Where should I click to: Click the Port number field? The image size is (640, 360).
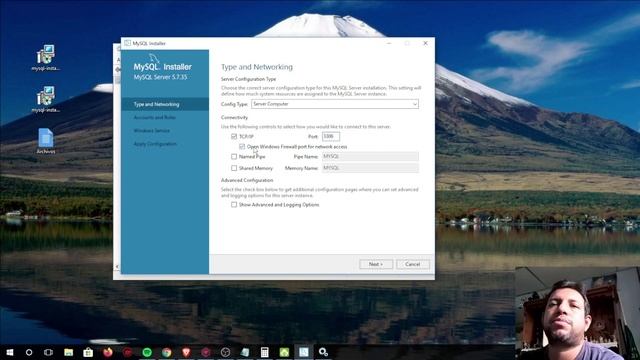(x=331, y=136)
